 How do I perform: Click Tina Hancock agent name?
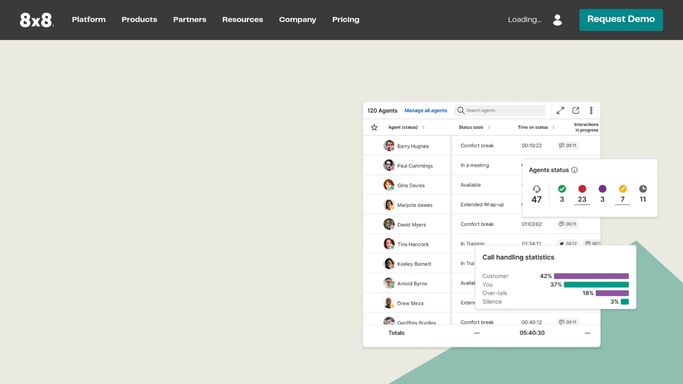[413, 244]
